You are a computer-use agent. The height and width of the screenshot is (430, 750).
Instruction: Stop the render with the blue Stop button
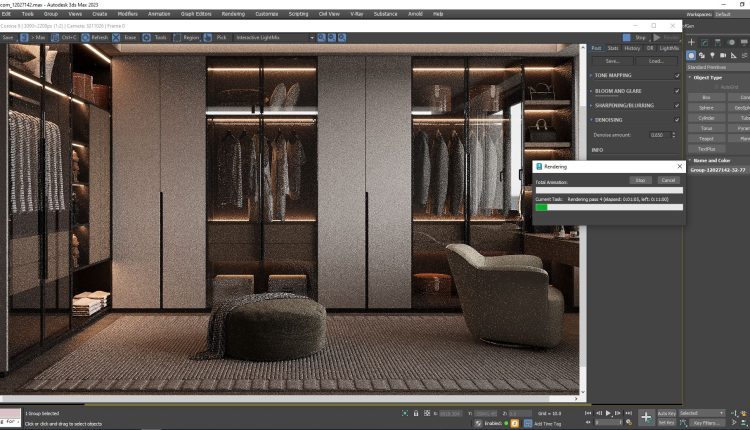[635, 37]
